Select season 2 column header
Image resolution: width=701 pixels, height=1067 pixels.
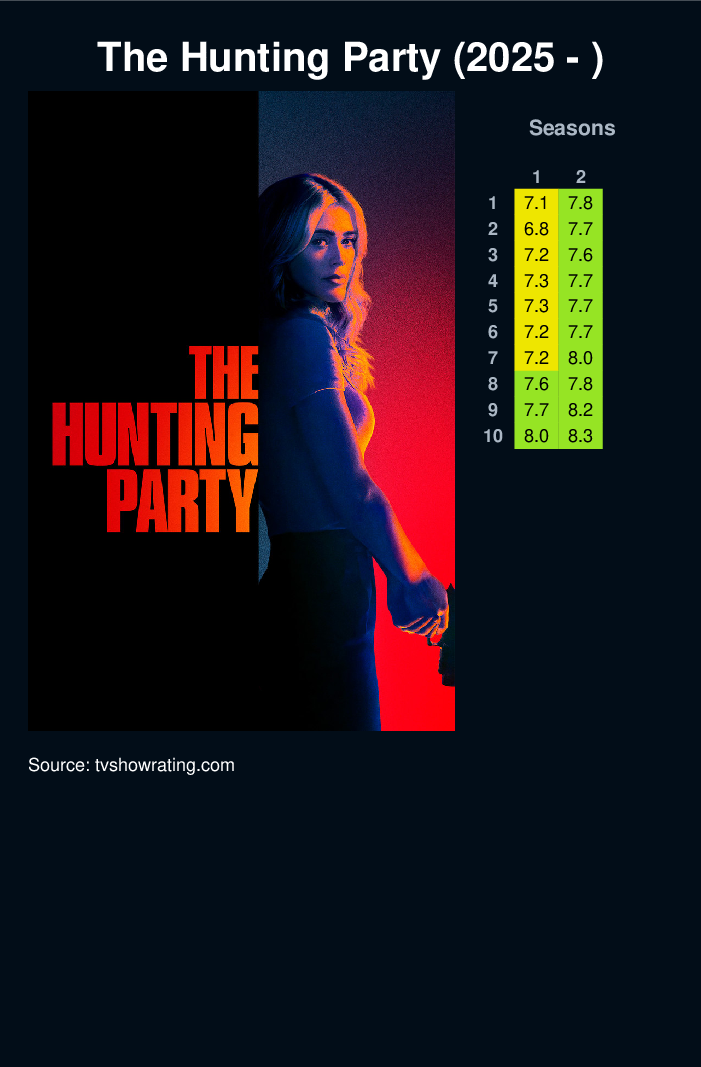[581, 177]
